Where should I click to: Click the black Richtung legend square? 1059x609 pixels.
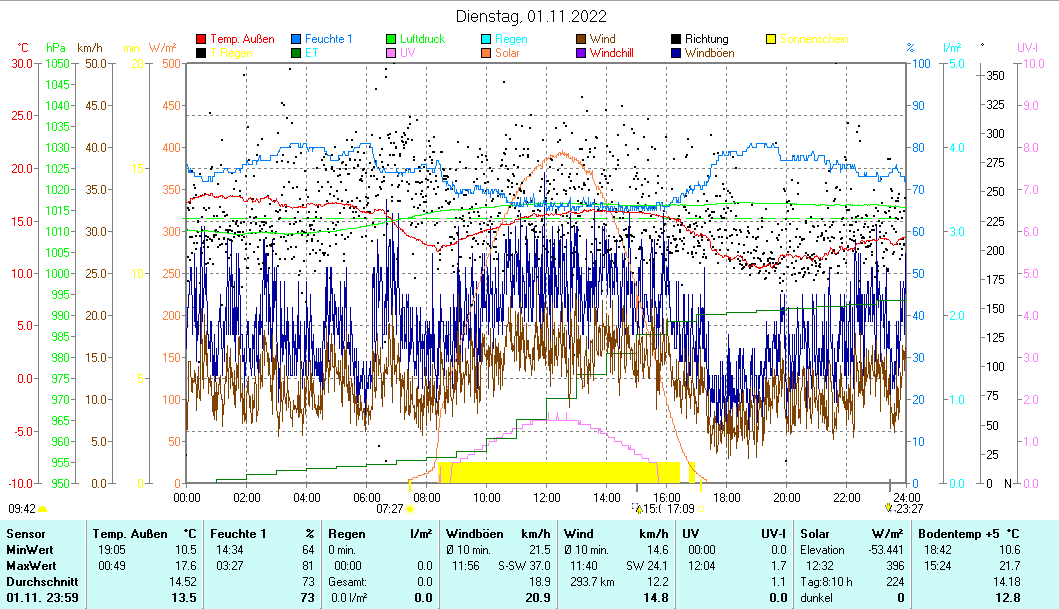[x=677, y=40]
